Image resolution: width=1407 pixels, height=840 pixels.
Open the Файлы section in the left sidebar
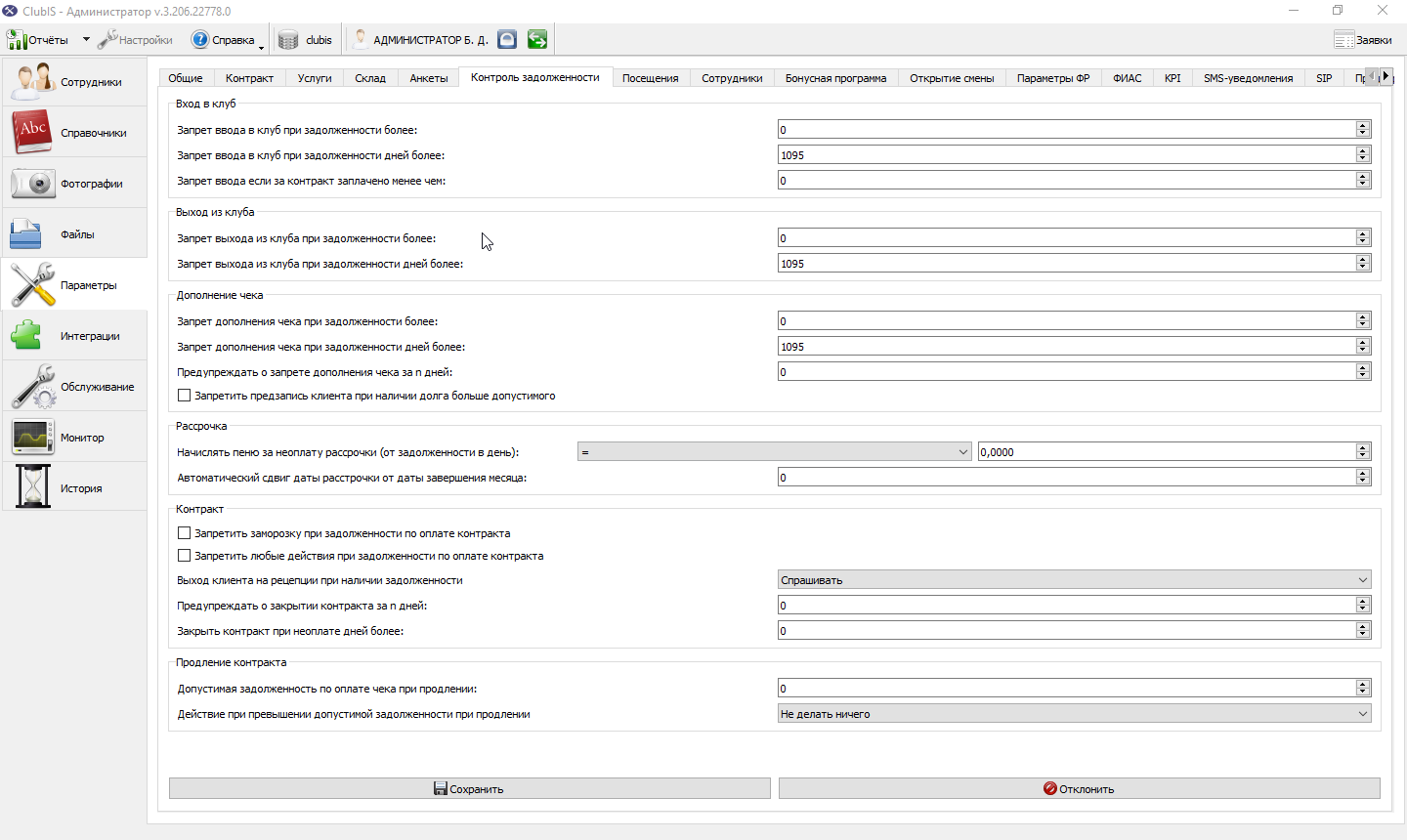[x=74, y=234]
